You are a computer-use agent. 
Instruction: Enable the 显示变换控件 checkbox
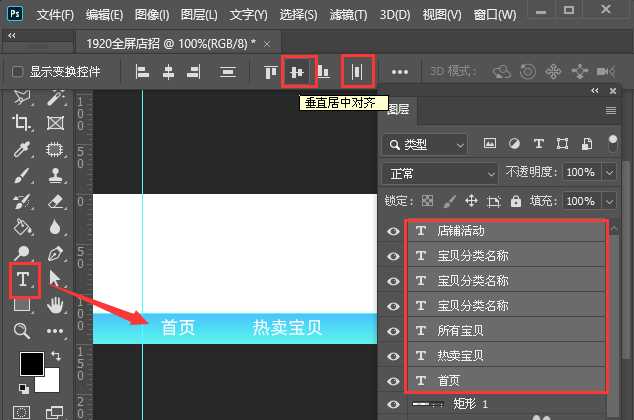pos(17,72)
